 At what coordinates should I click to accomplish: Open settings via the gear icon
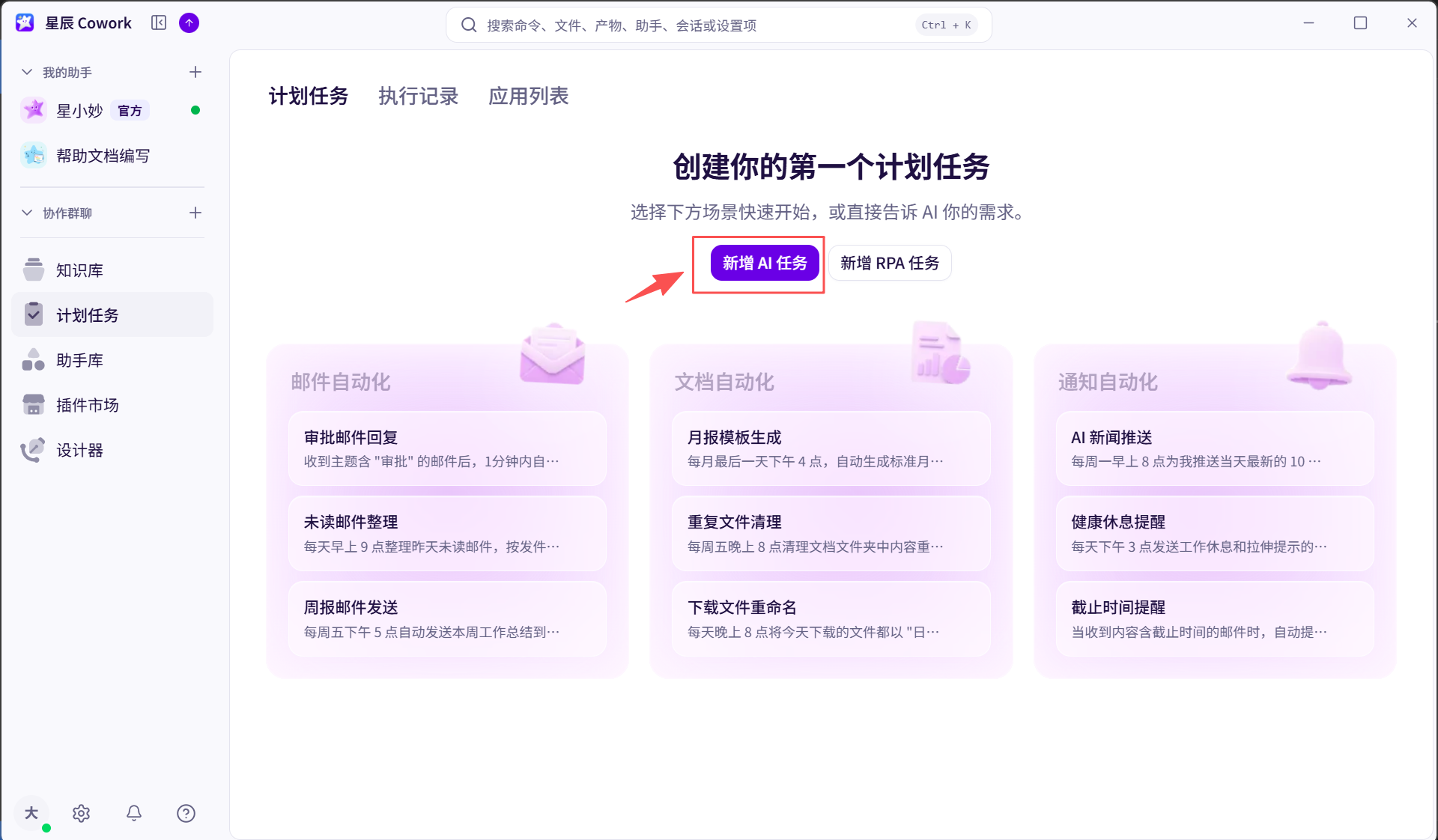tap(82, 813)
